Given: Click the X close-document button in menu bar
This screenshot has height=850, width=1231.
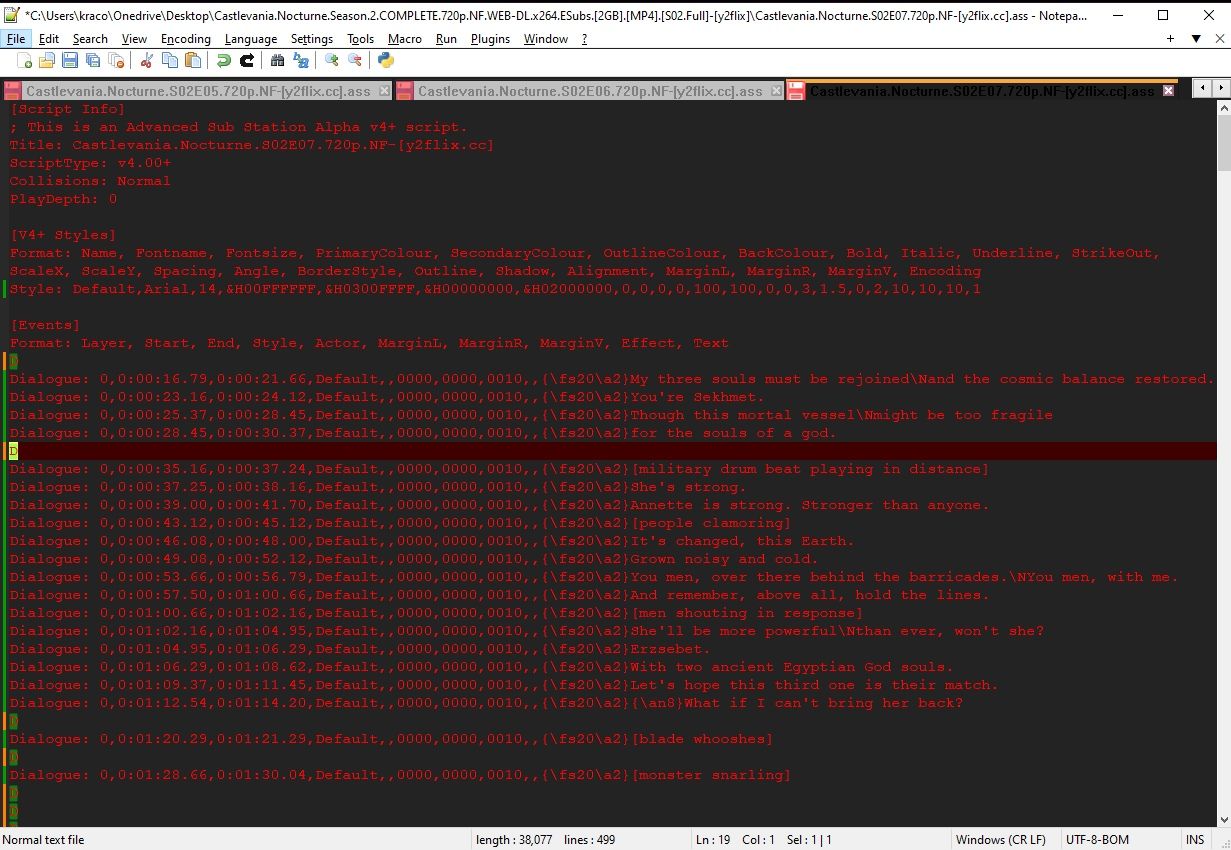Looking at the screenshot, I should point(1218,38).
